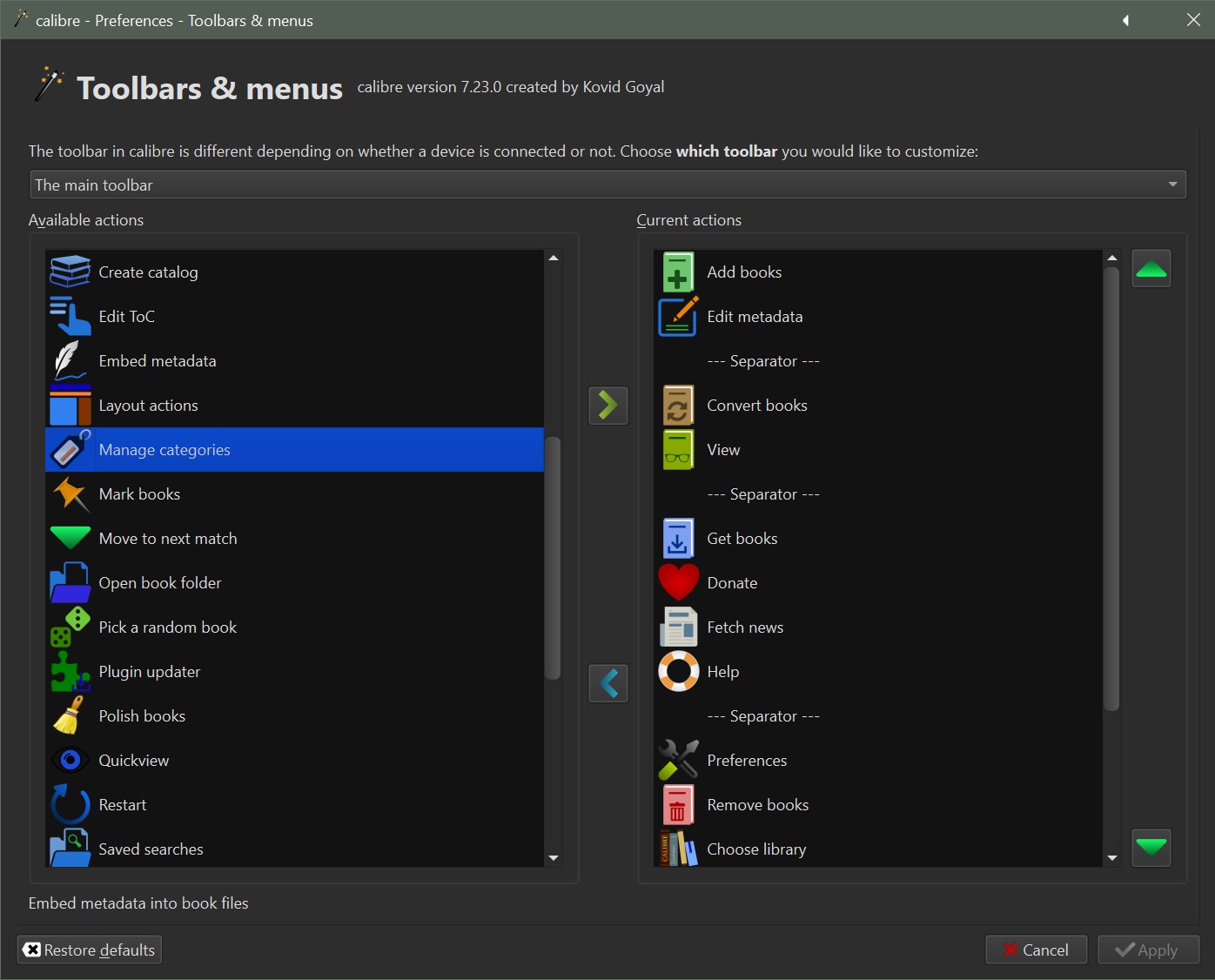This screenshot has width=1215, height=980.
Task: Click the Polish books broom icon
Action: tap(70, 716)
